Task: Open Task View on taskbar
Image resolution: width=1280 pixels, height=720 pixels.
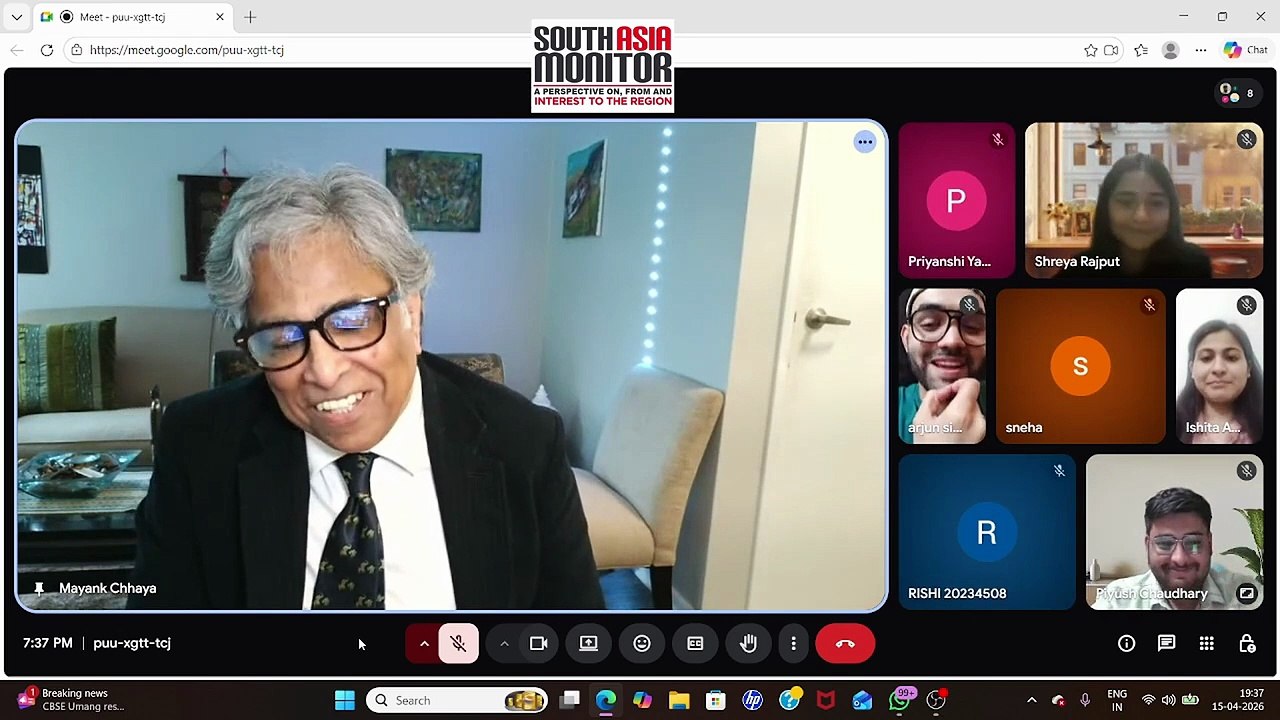Action: pos(570,701)
